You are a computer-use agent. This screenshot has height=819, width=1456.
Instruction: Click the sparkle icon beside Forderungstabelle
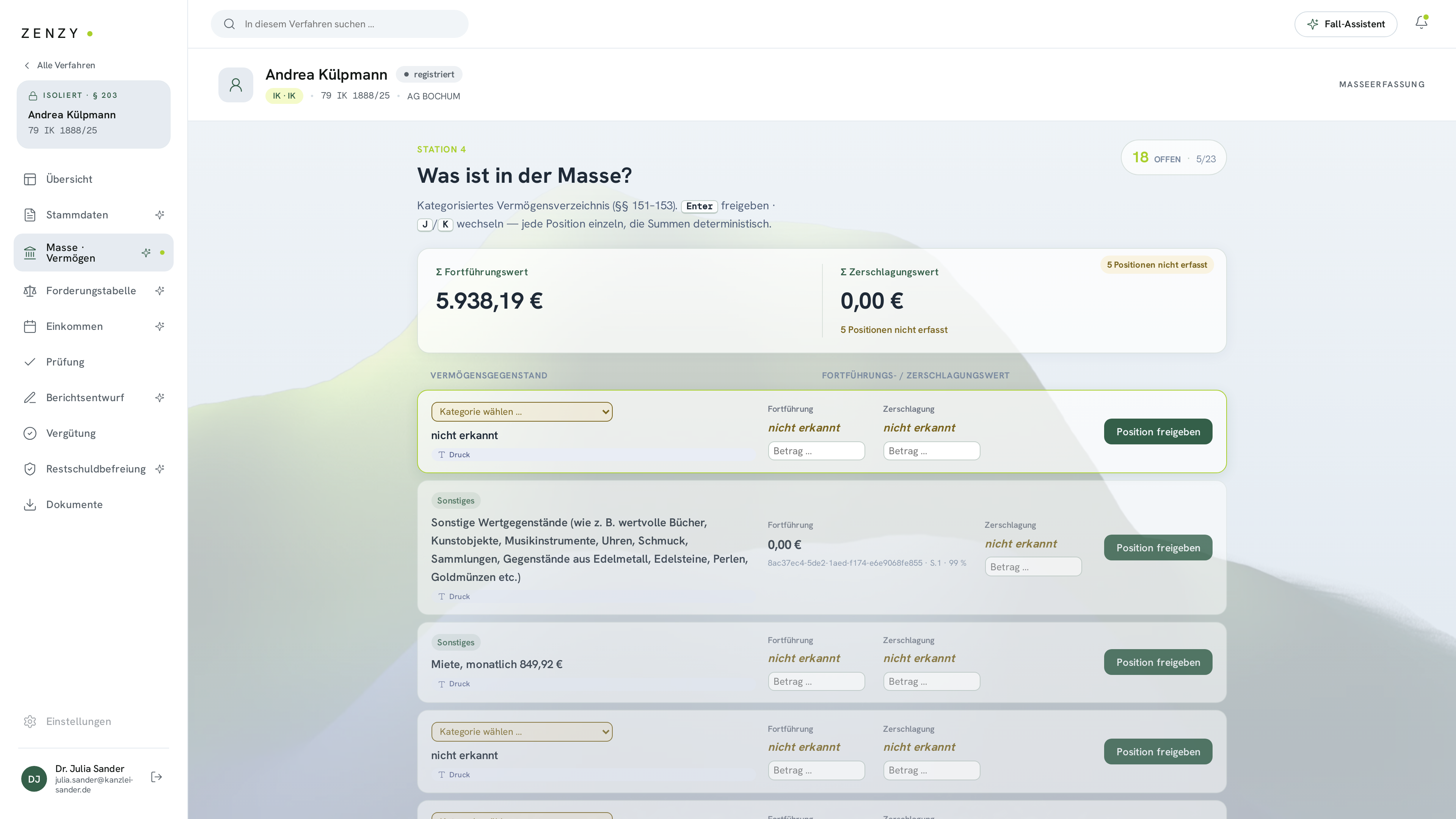point(160,290)
